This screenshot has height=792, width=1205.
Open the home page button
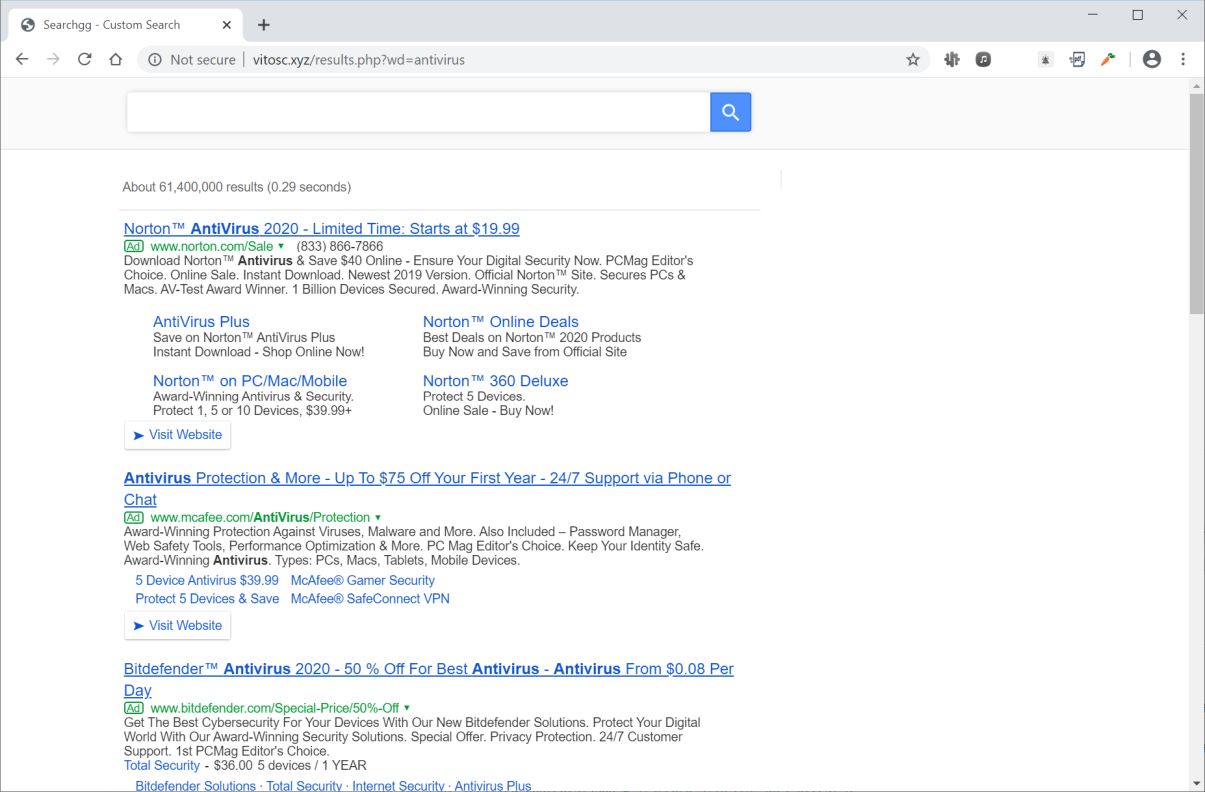(116, 60)
